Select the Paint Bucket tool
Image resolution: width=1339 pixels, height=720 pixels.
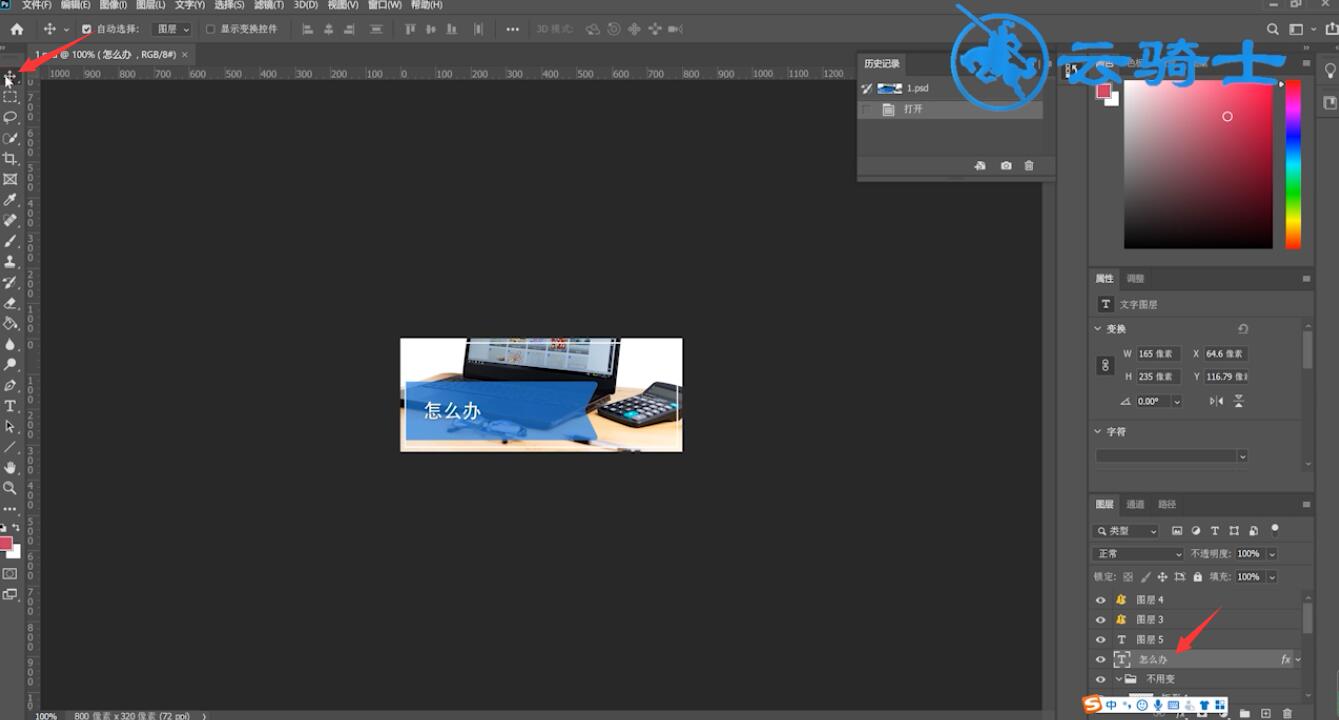(10, 323)
